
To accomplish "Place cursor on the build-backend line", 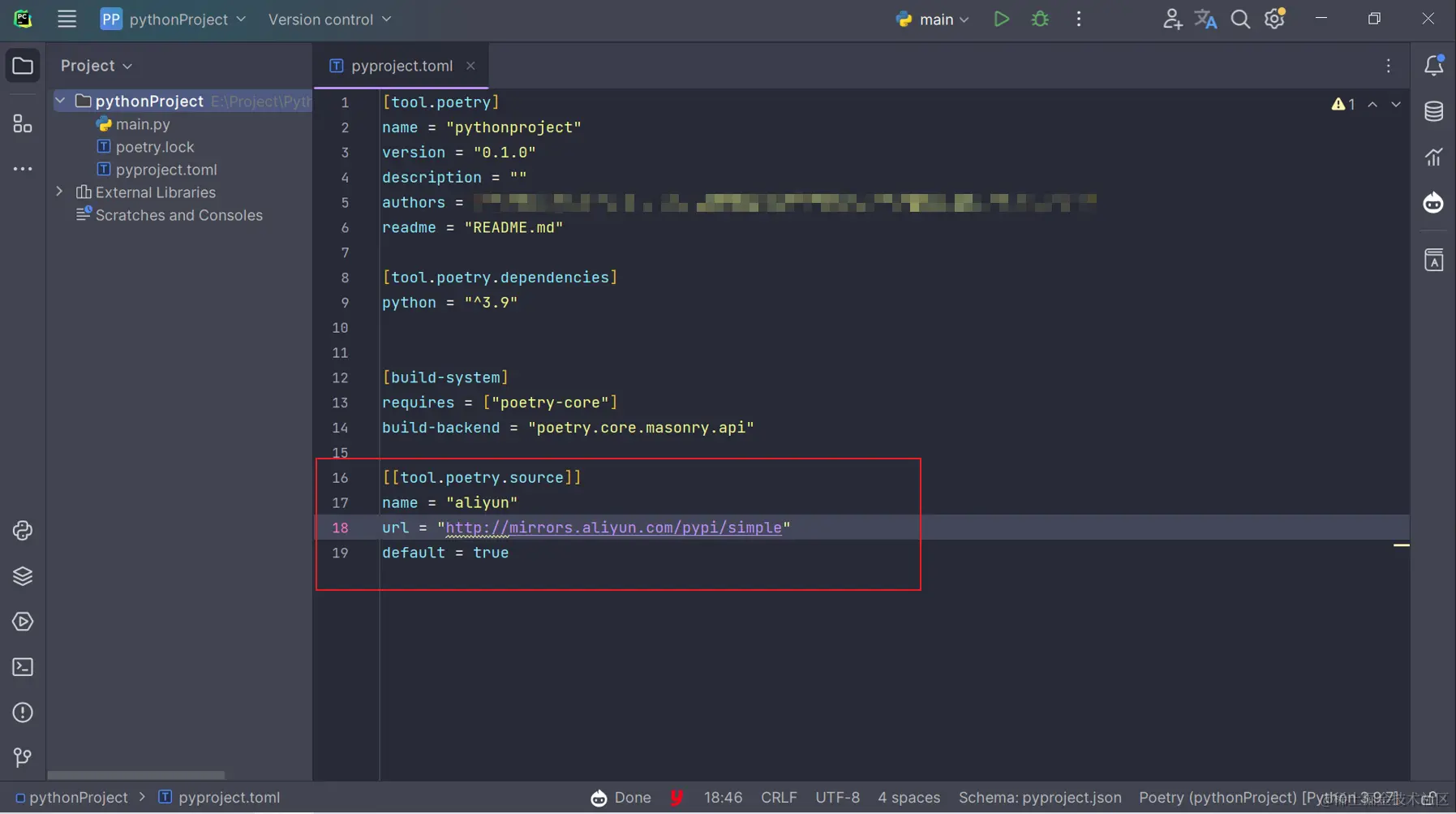I will click(x=568, y=428).
